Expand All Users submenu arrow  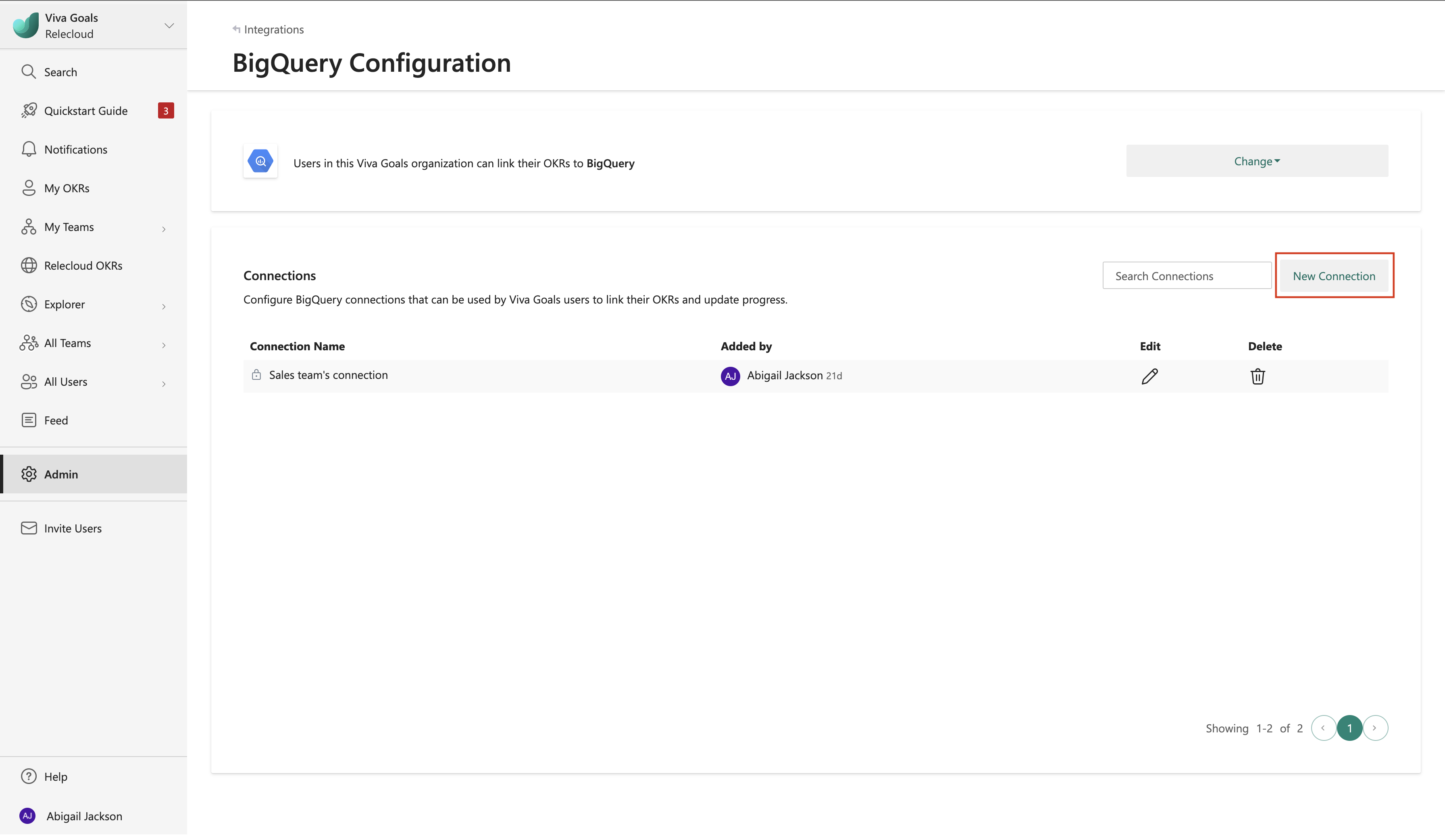click(164, 384)
